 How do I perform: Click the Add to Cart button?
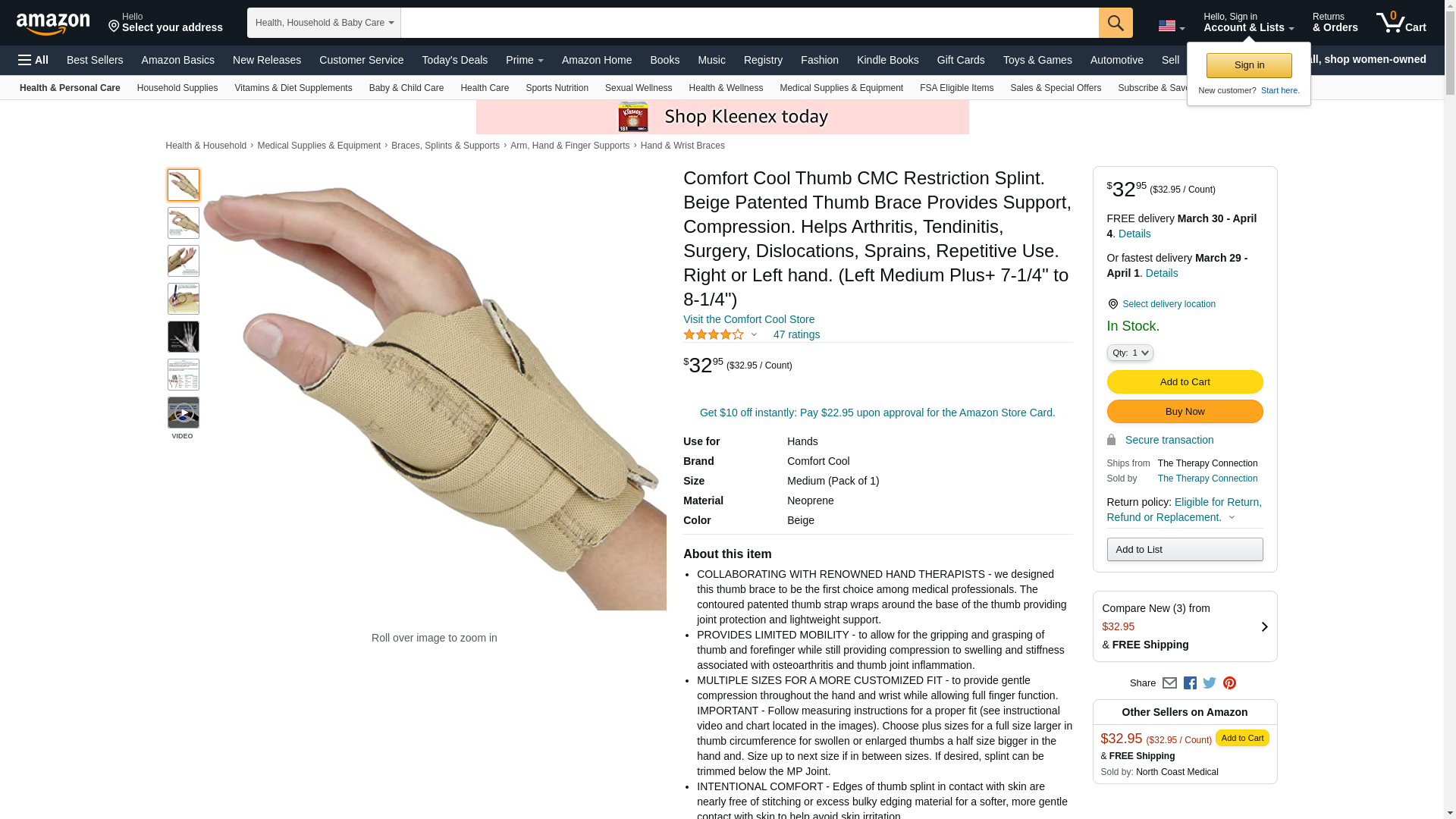[x=1185, y=382]
